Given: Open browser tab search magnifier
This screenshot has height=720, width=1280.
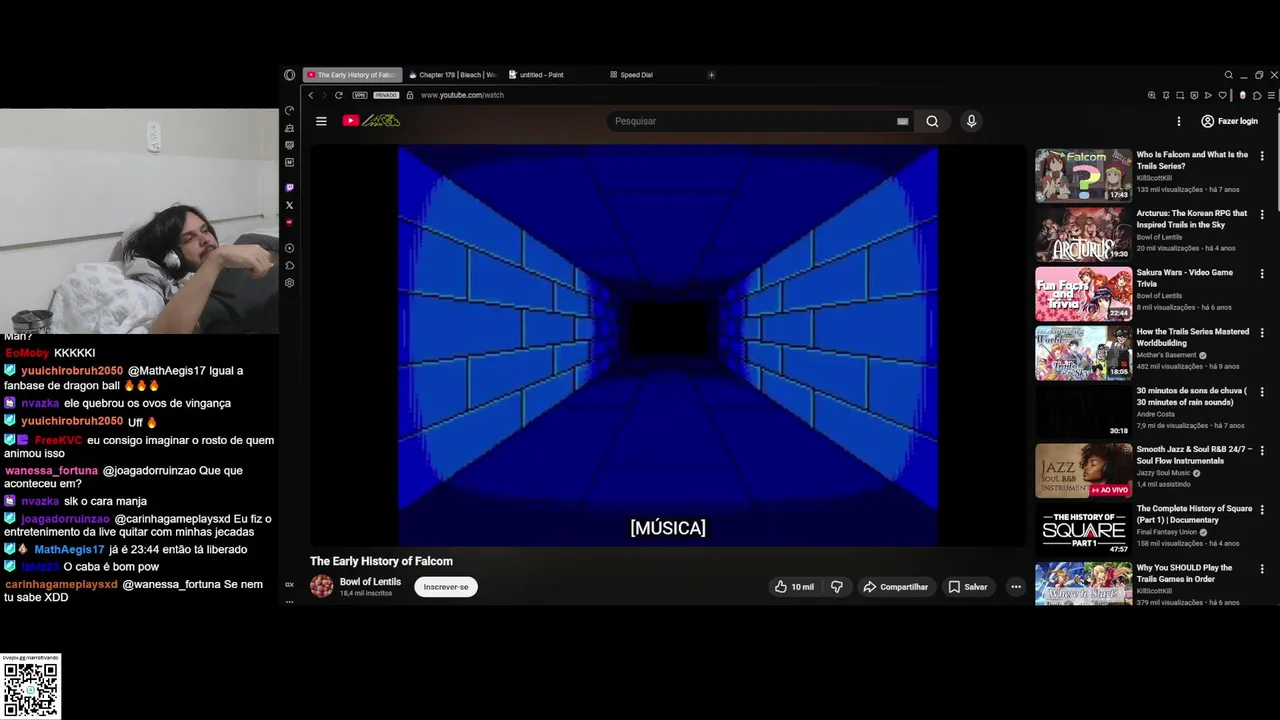Looking at the screenshot, I should tap(1229, 75).
